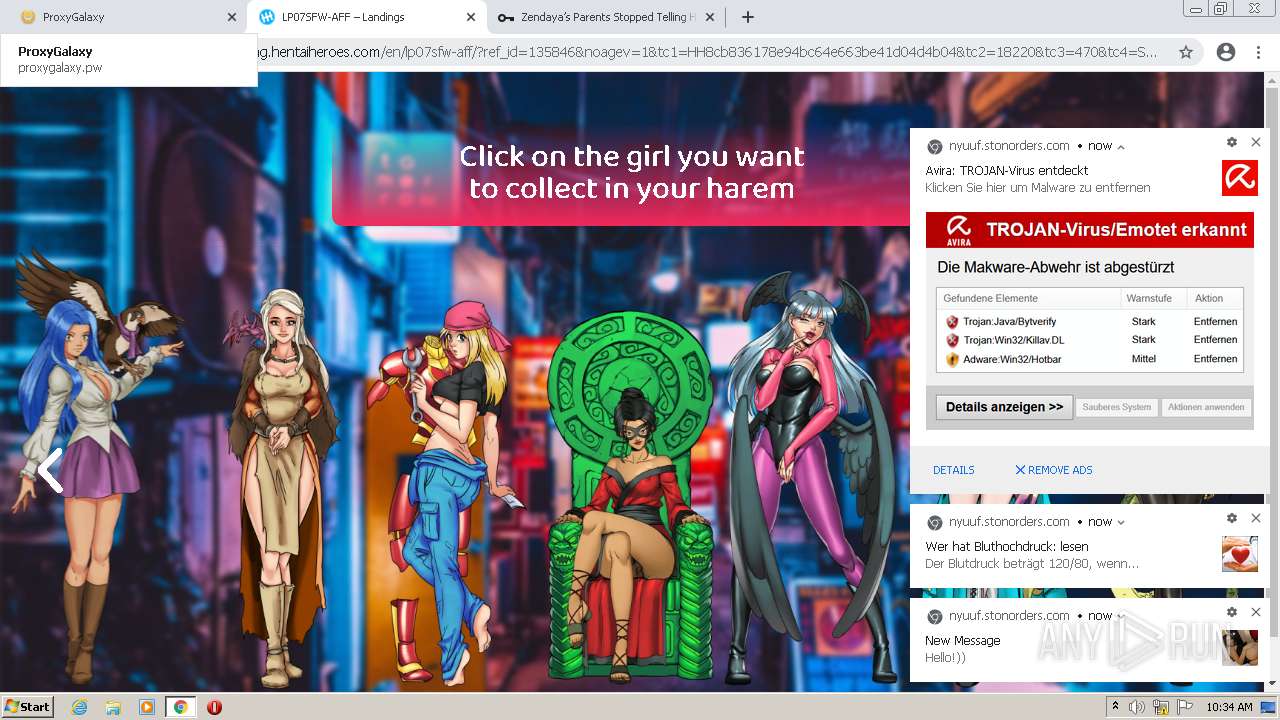
Task: Click the 'Sauberes System' button
Action: point(1116,407)
